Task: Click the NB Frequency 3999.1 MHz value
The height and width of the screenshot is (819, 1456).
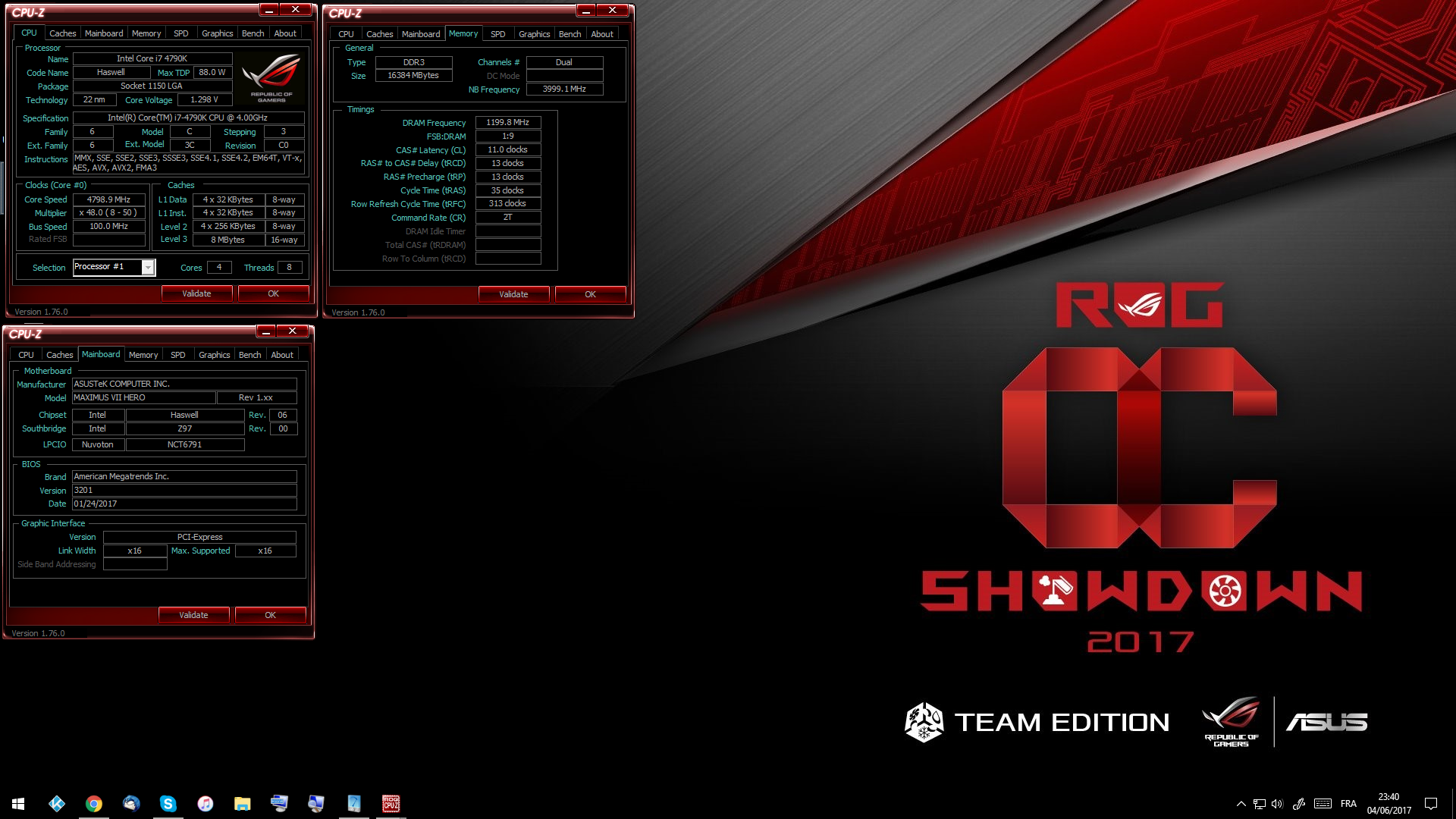Action: 564,89
